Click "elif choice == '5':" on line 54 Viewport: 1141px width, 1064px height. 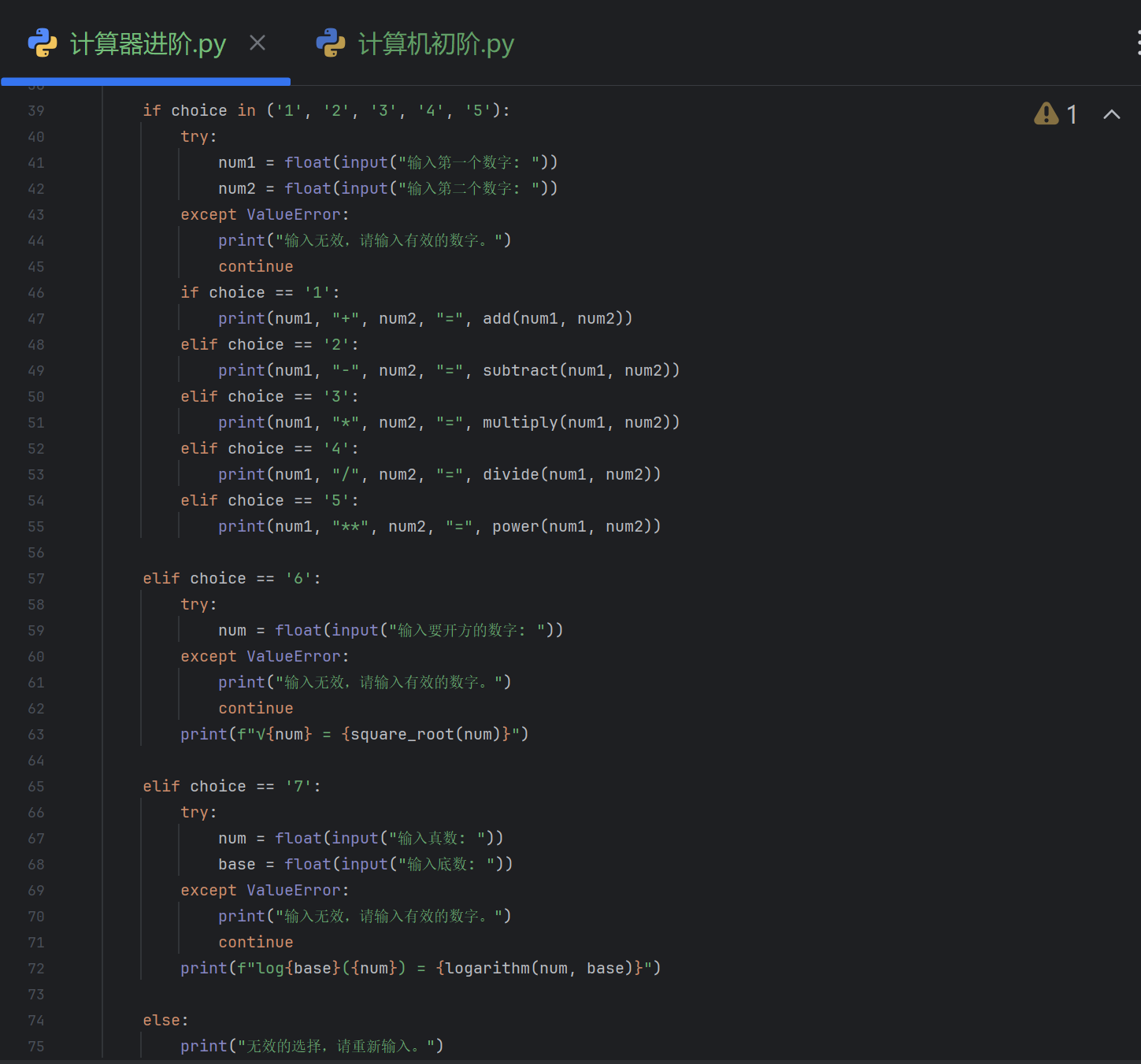(x=269, y=500)
